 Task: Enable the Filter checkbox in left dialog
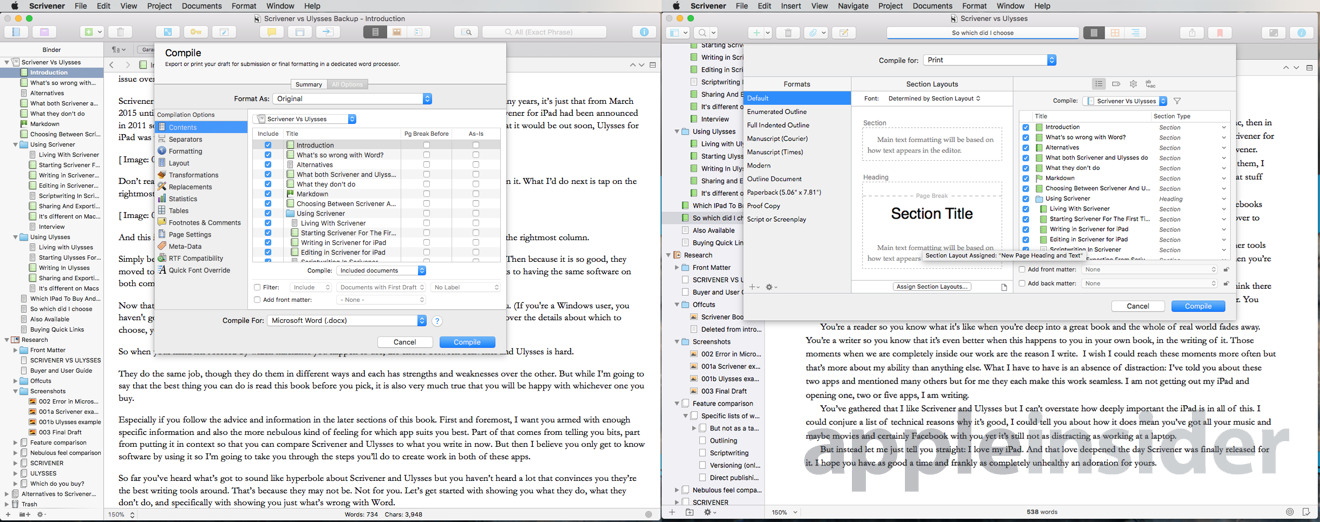pos(258,287)
